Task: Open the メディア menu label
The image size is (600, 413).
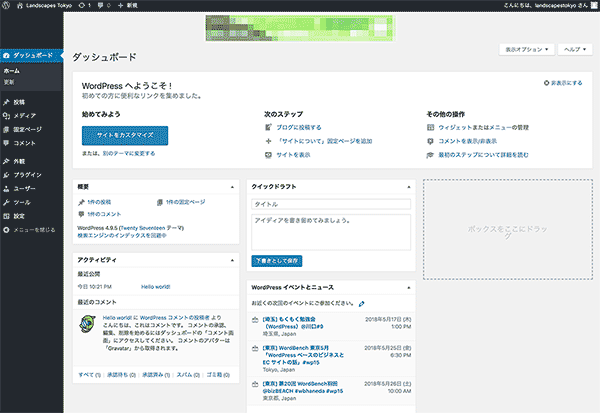Action: point(24,116)
